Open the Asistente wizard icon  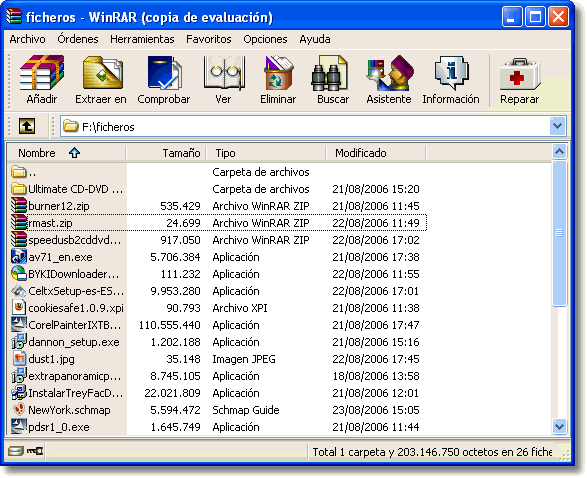(389, 73)
